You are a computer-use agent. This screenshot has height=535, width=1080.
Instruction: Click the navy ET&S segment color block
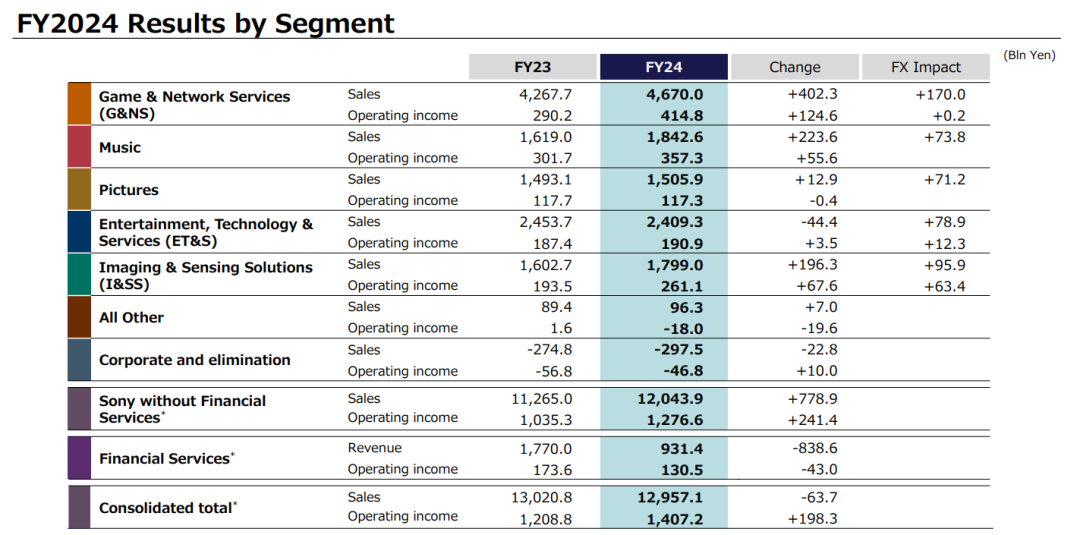tap(79, 232)
